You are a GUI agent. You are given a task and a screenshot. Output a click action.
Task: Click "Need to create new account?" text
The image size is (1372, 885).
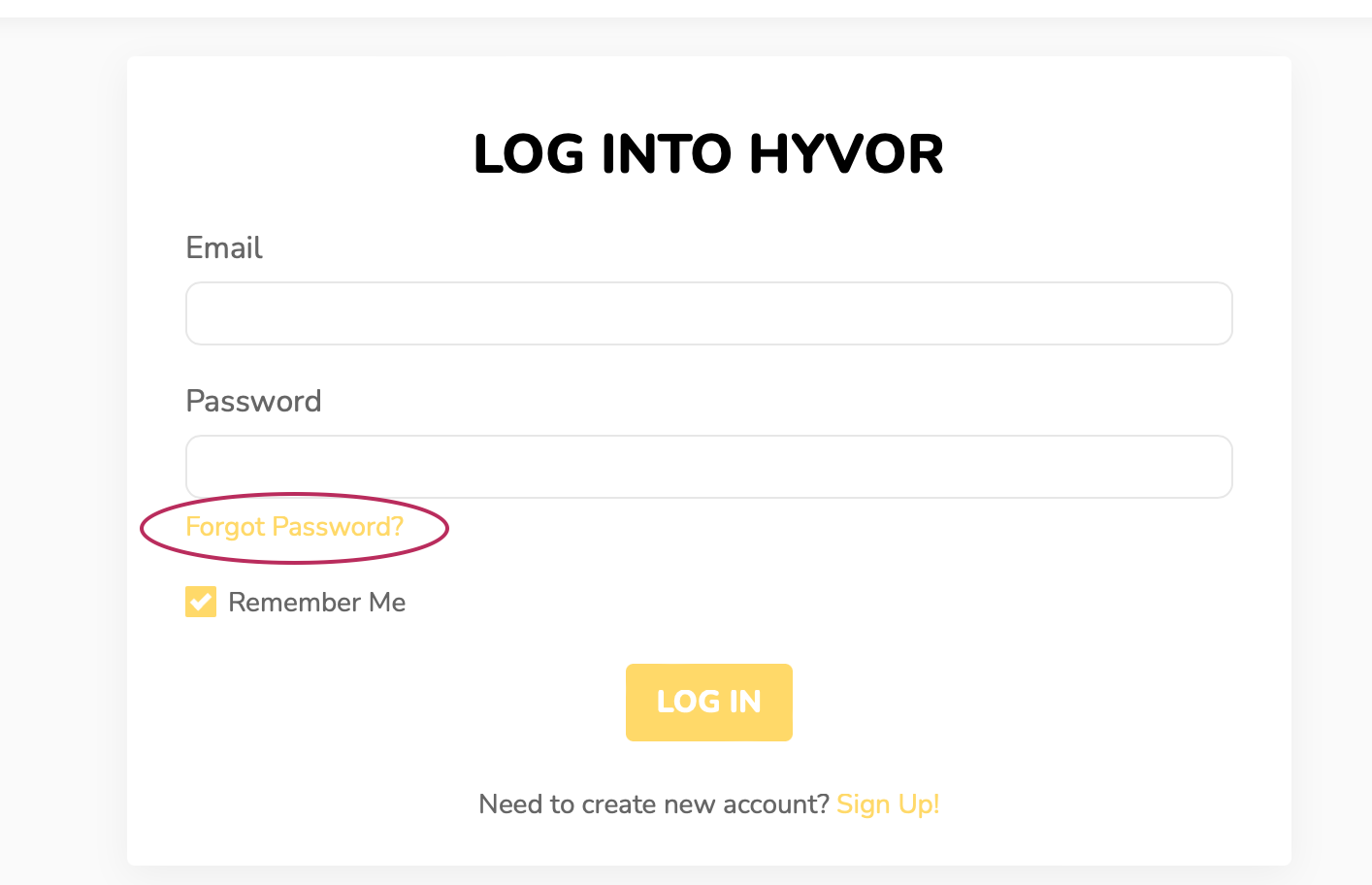[x=654, y=804]
